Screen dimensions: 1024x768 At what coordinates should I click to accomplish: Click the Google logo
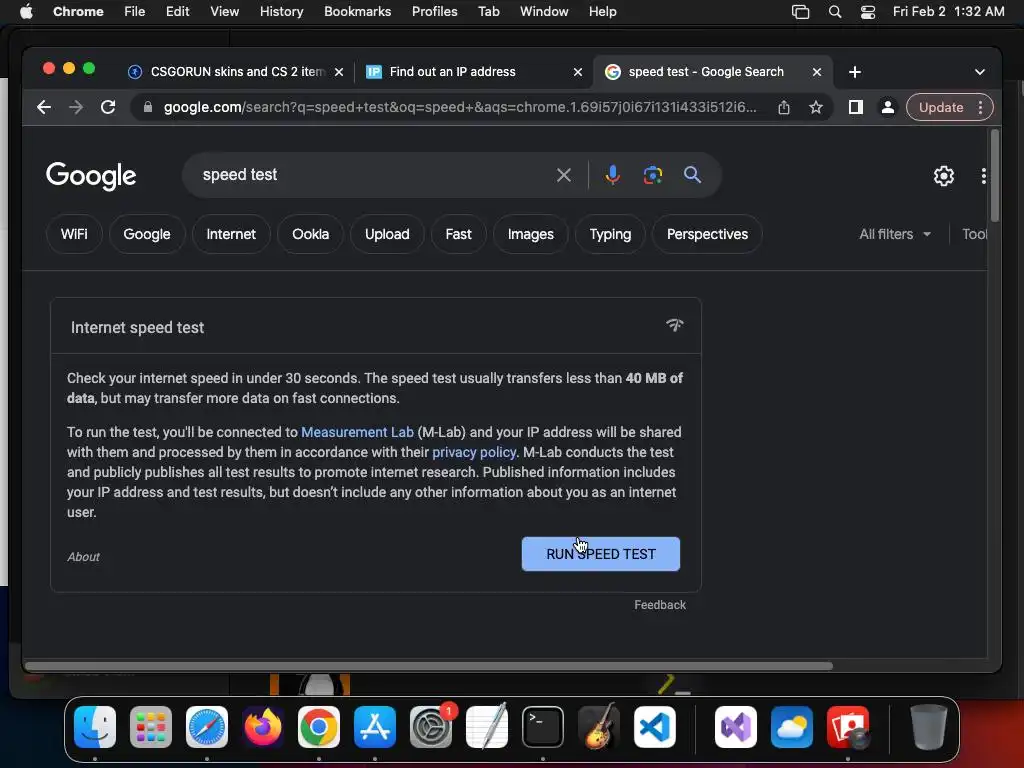click(91, 176)
